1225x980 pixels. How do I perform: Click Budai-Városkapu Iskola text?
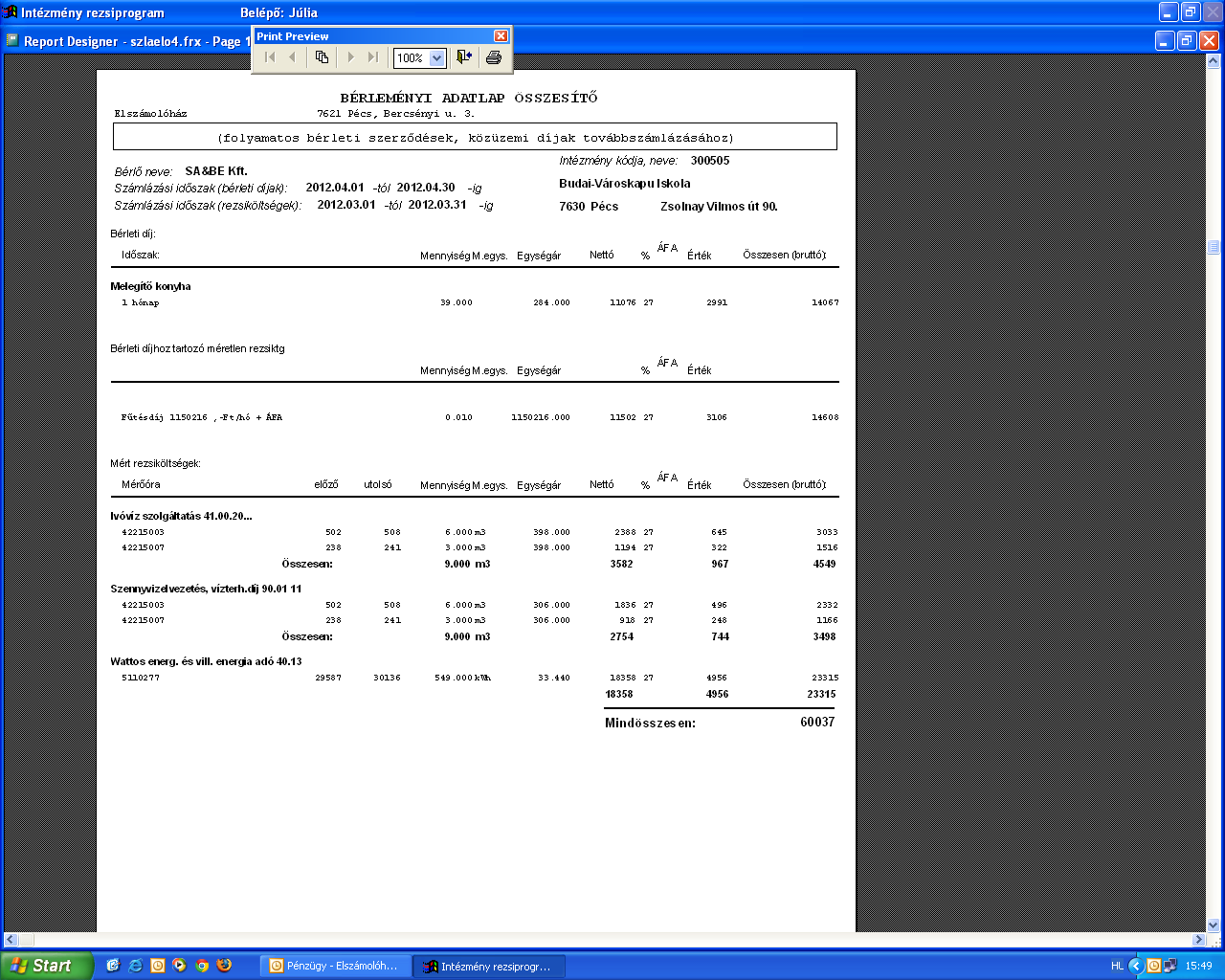(625, 184)
